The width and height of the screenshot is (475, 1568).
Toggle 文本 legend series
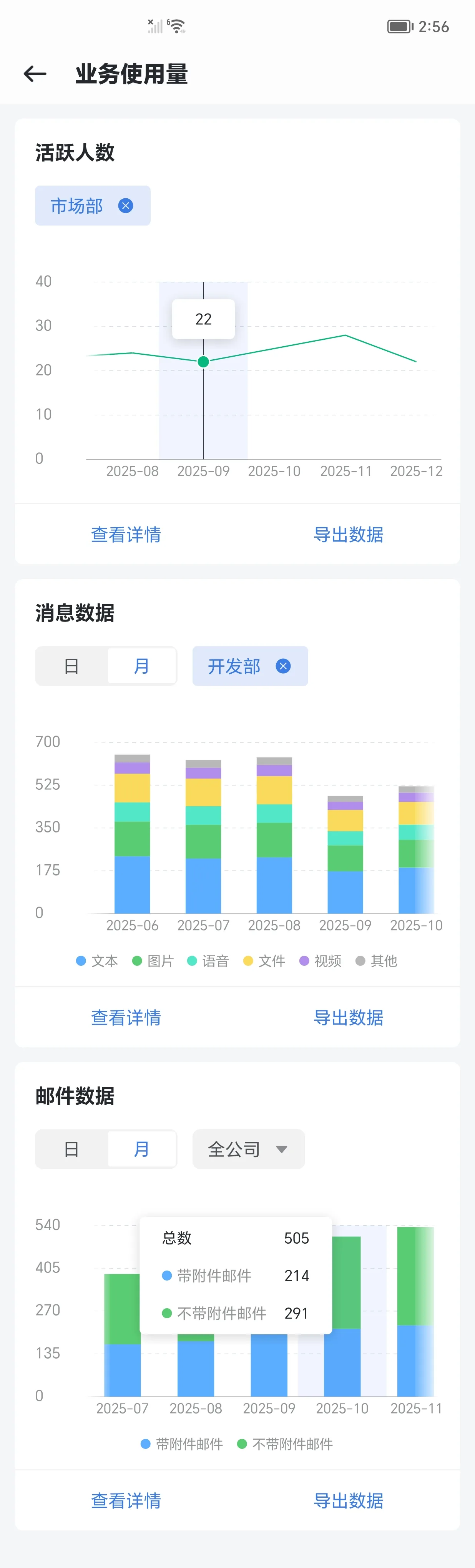[x=97, y=961]
